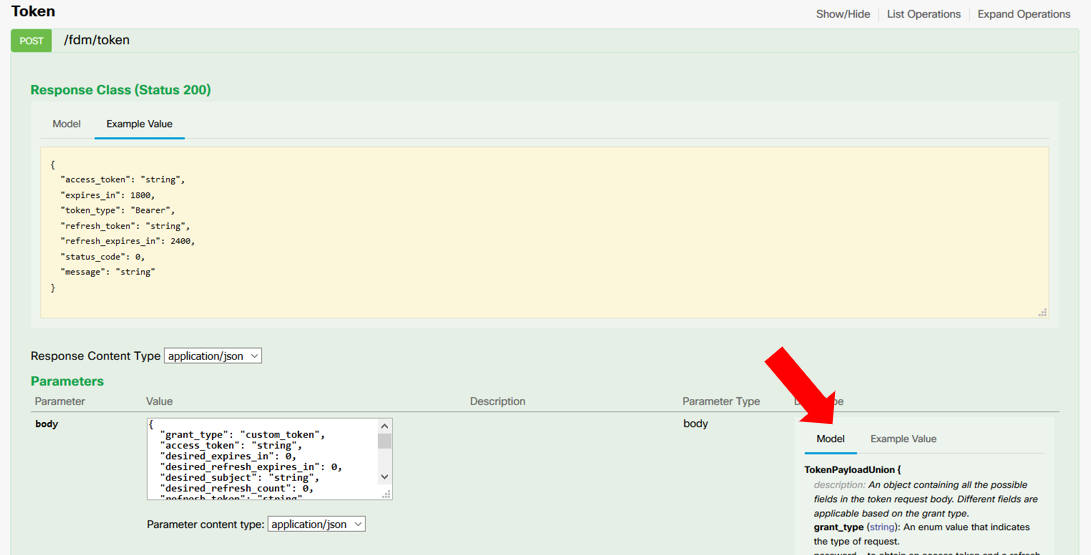
Task: Click the green POST method badge
Action: pos(31,41)
